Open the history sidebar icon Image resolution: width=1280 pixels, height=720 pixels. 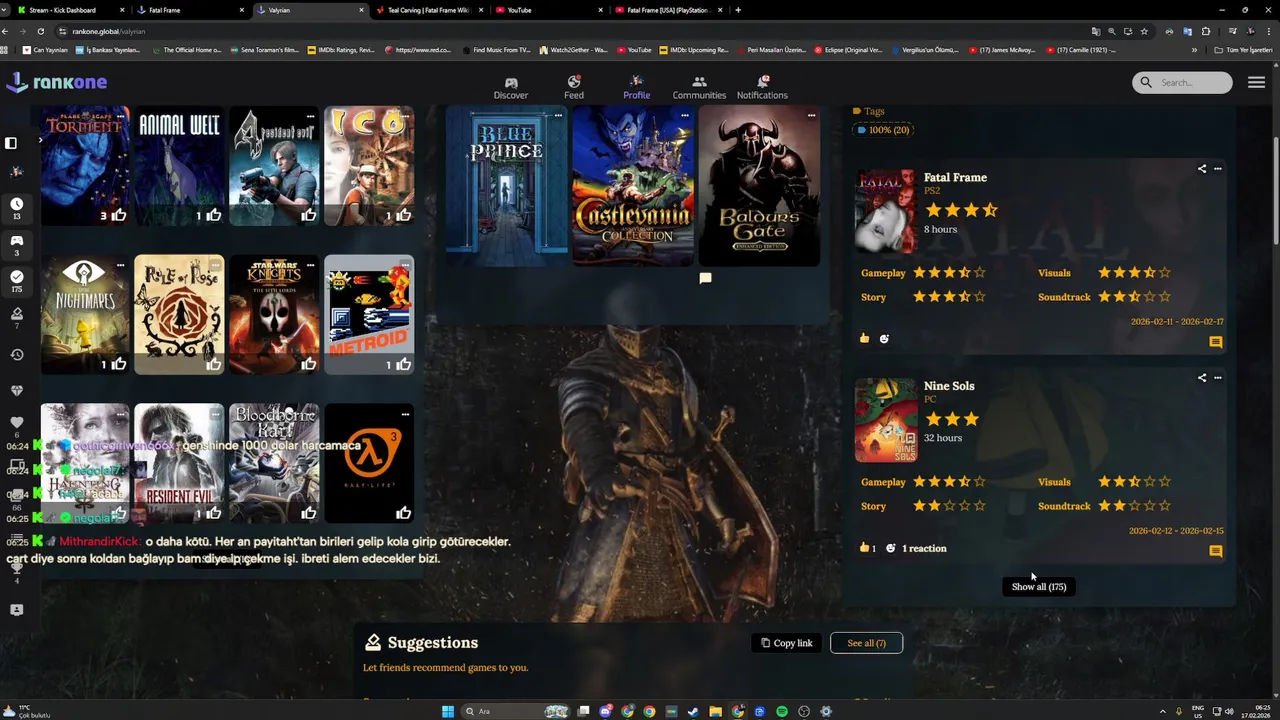16,355
